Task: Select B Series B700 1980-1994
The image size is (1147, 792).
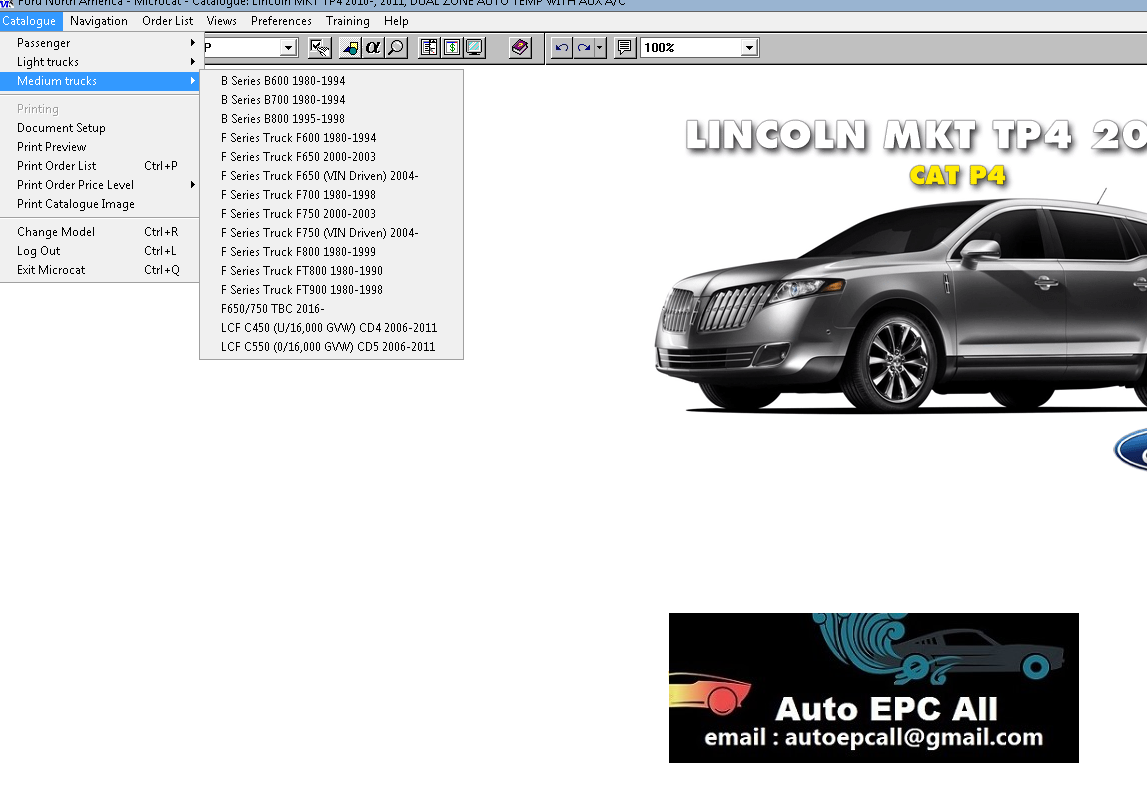Action: (x=331, y=100)
